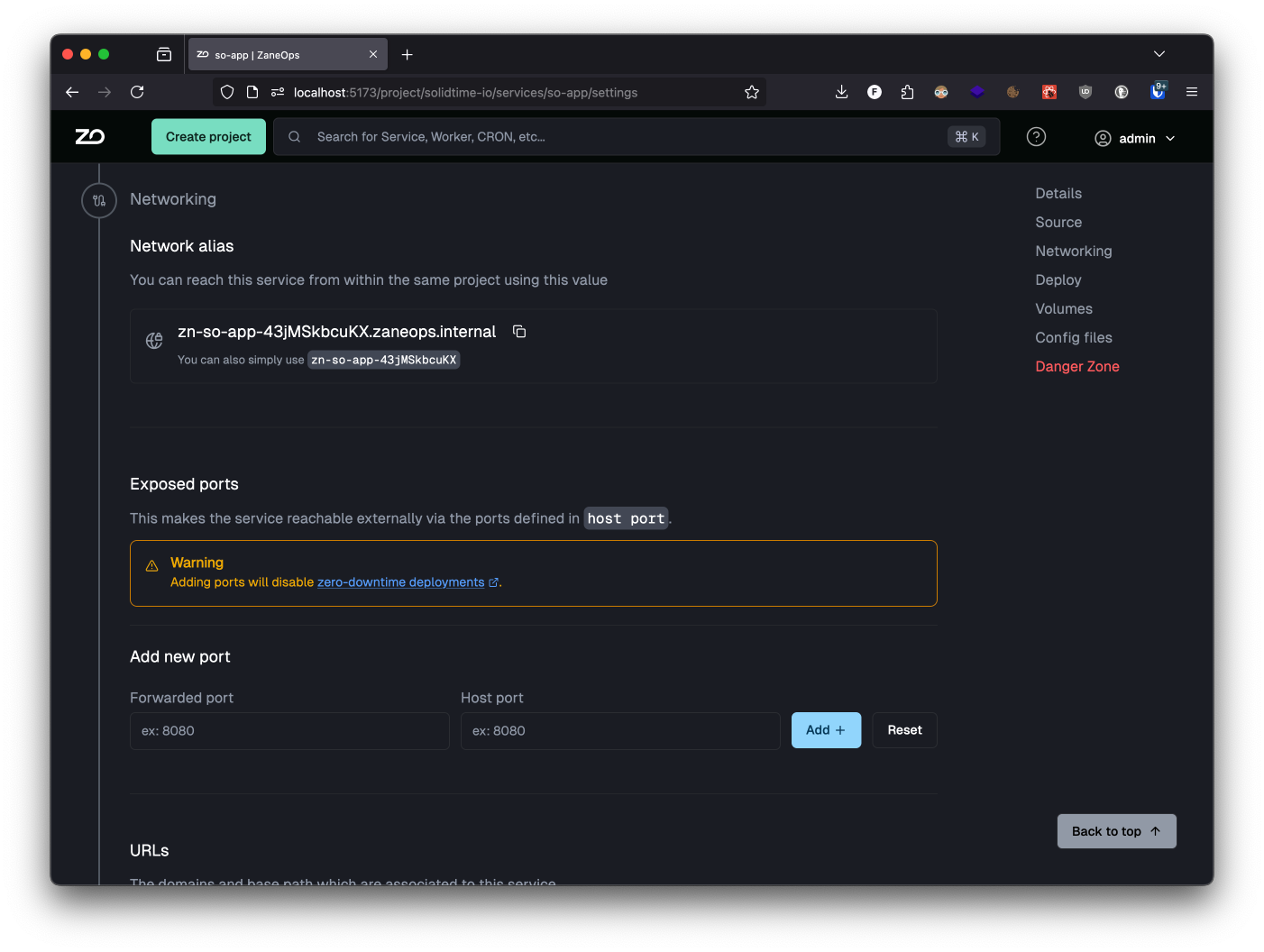Click the Add port button
Image resolution: width=1264 pixels, height=952 pixels.
[x=826, y=730]
